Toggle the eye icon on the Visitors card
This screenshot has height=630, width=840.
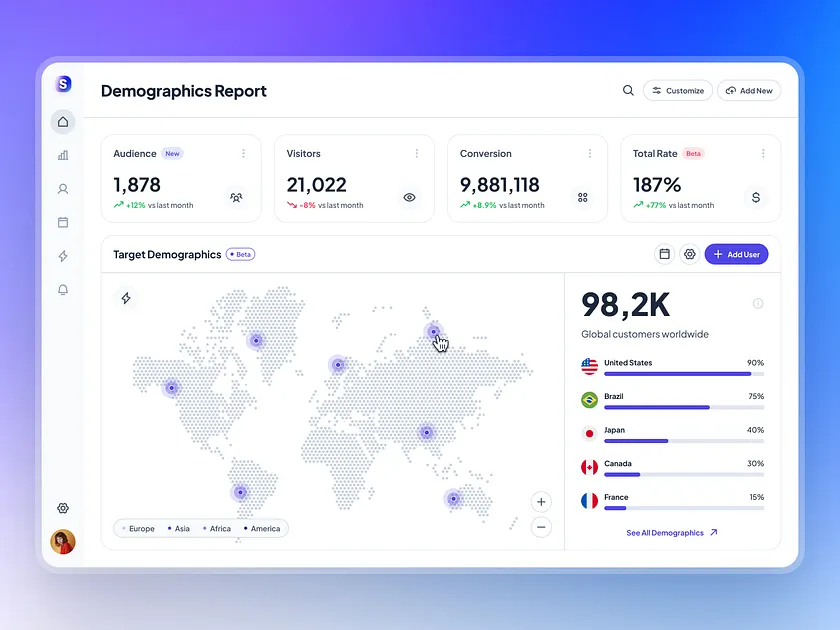pyautogui.click(x=409, y=198)
